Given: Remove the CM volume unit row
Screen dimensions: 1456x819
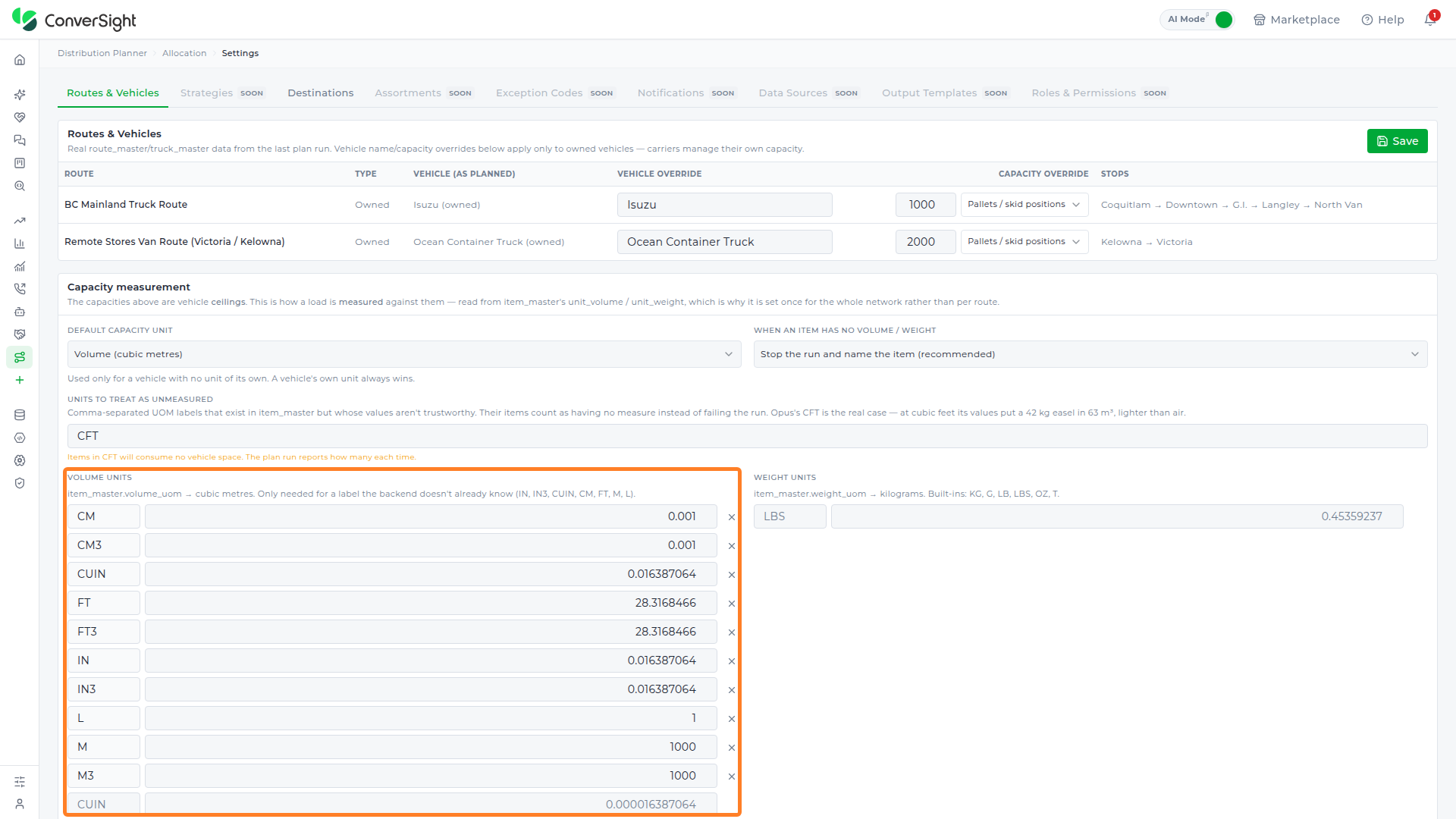Looking at the screenshot, I should [732, 517].
